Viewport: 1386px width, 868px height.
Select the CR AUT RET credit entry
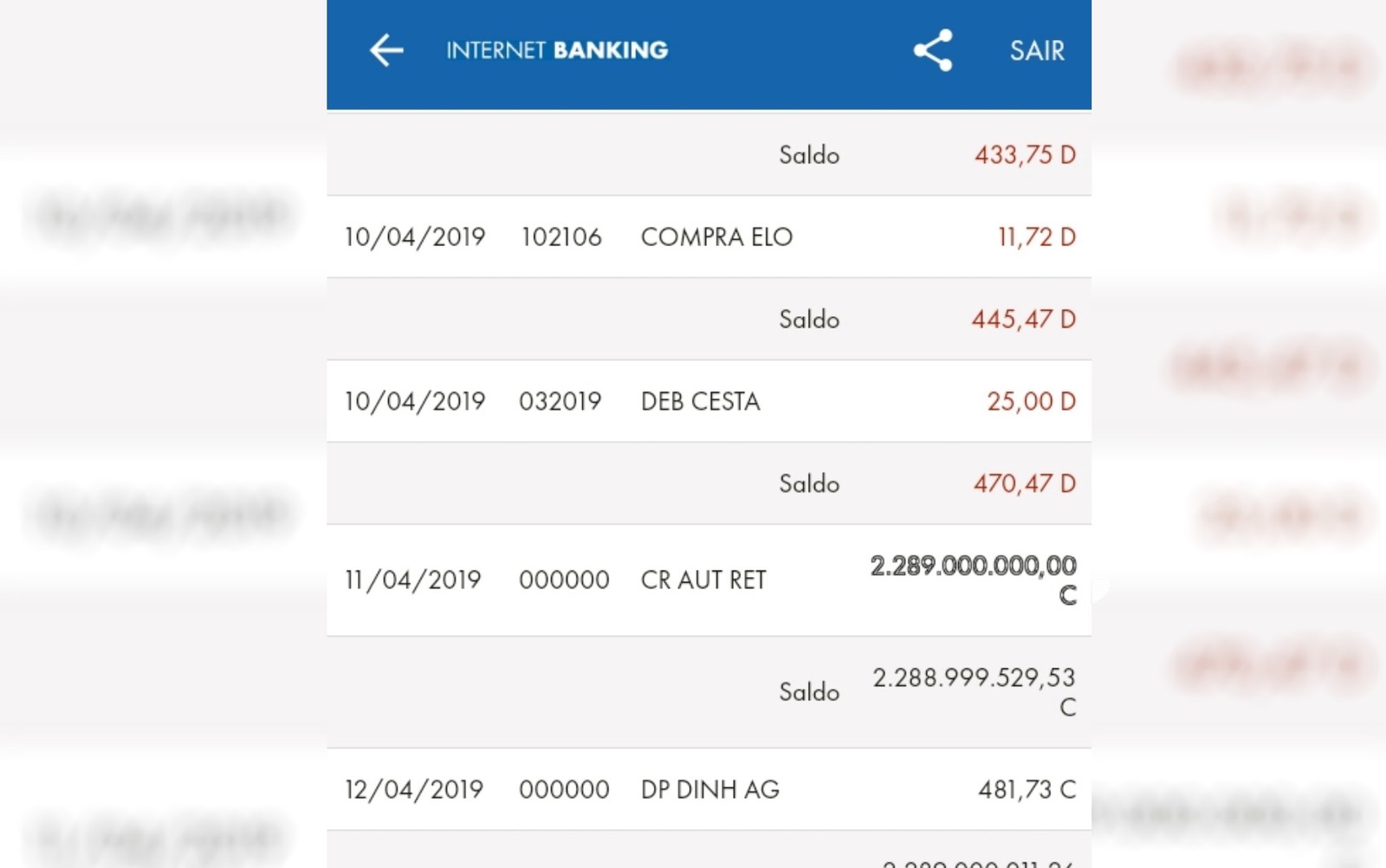coord(702,580)
